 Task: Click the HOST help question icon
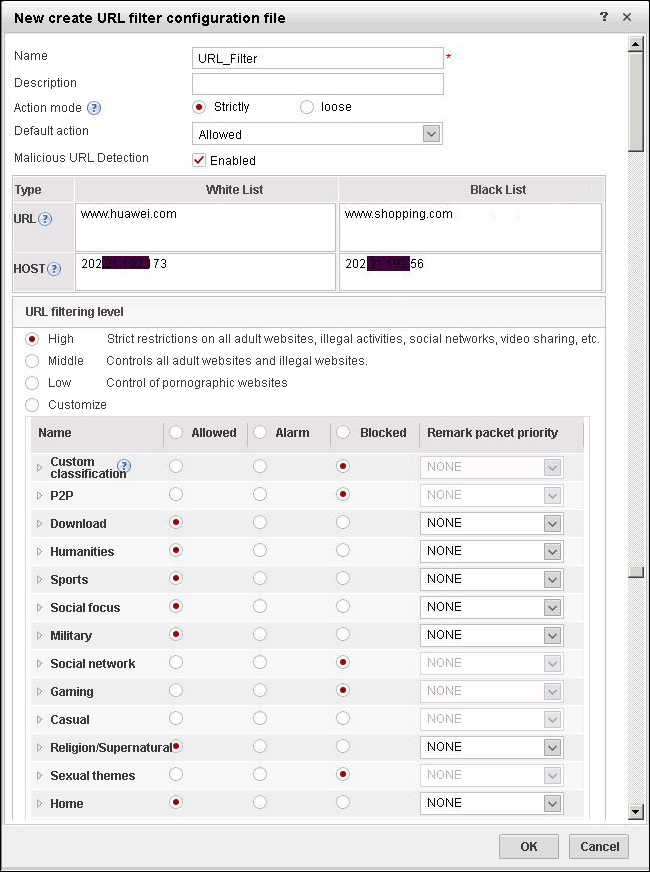point(54,269)
